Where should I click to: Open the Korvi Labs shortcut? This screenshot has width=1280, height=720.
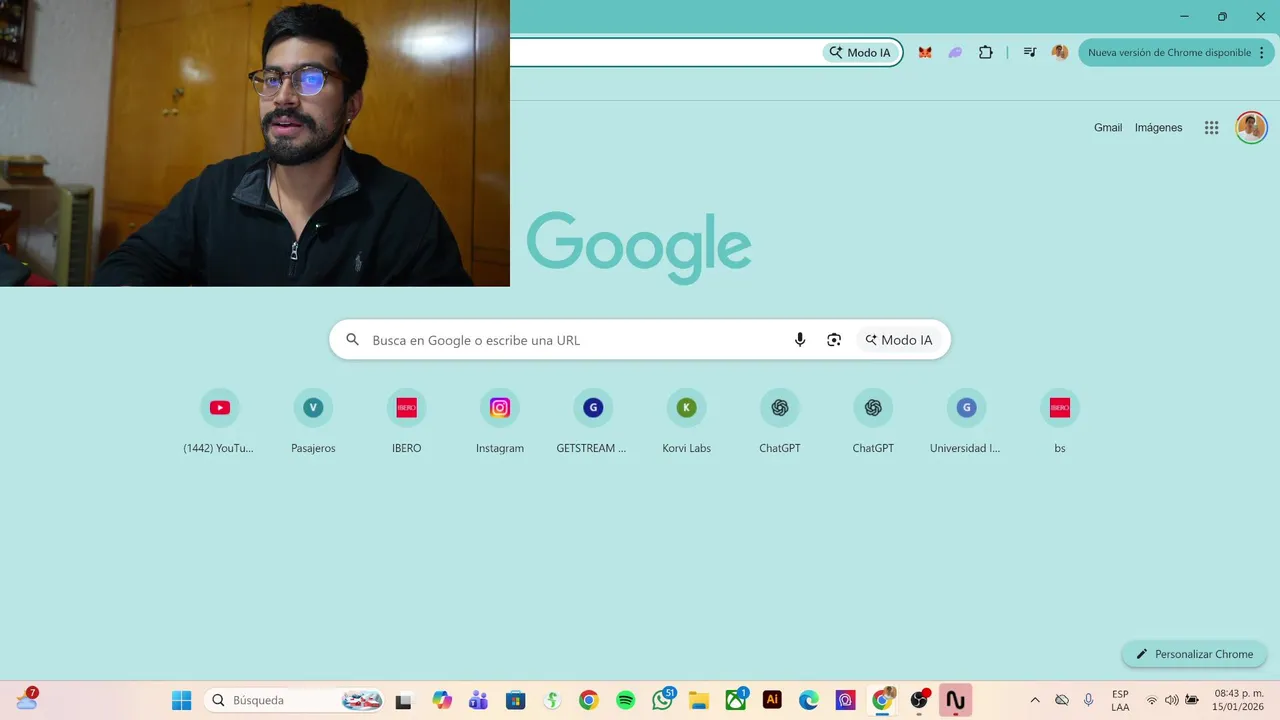point(686,421)
